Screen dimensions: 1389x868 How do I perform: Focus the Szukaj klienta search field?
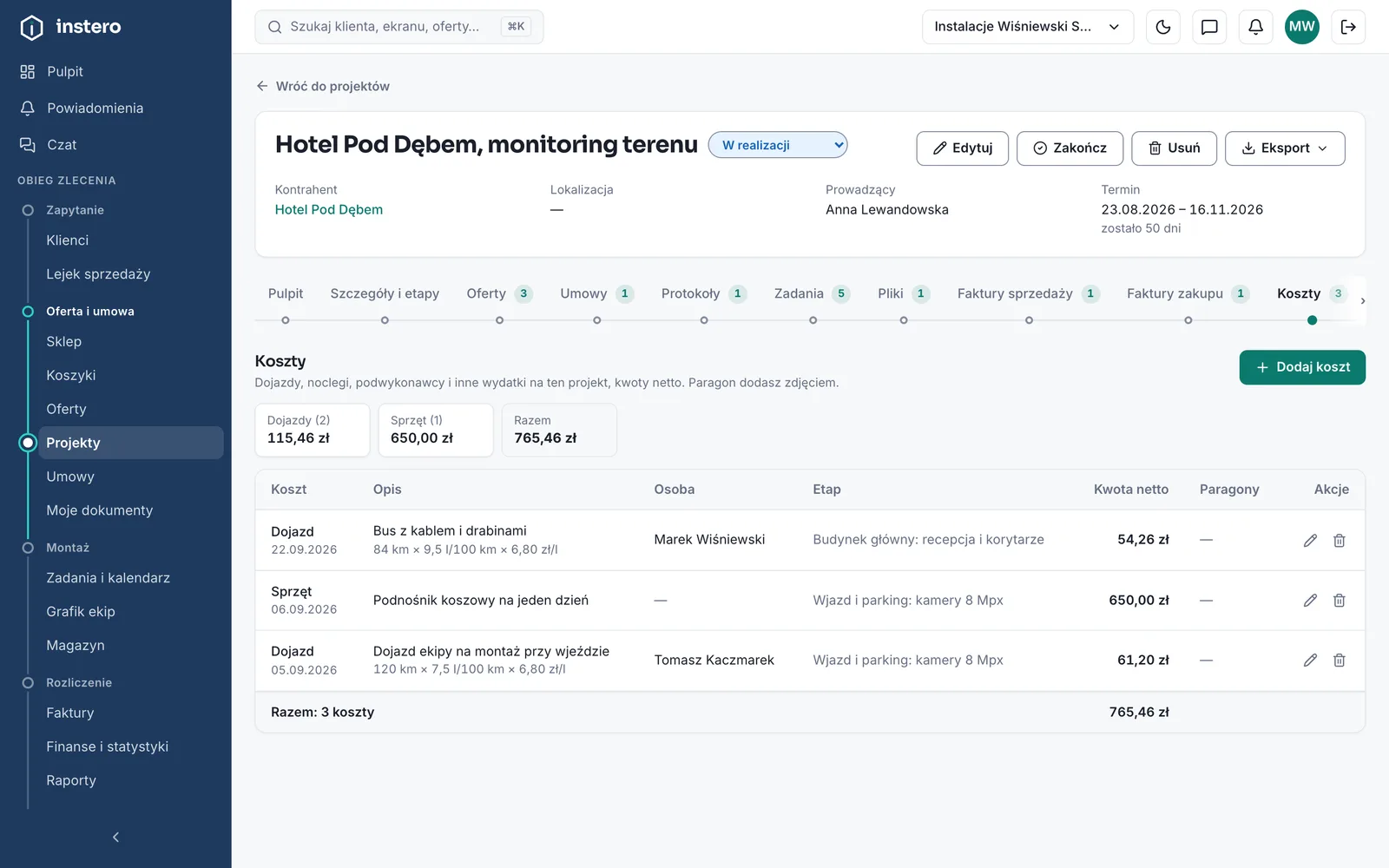tap(399, 27)
